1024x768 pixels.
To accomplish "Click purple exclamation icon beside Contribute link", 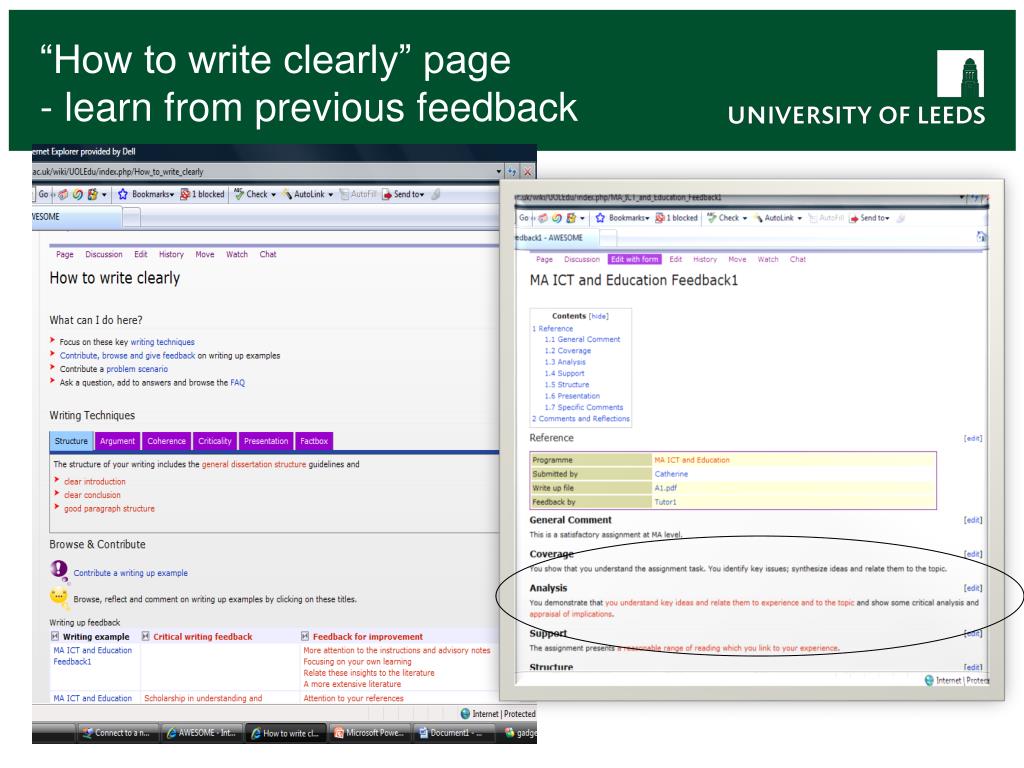I will (x=59, y=570).
